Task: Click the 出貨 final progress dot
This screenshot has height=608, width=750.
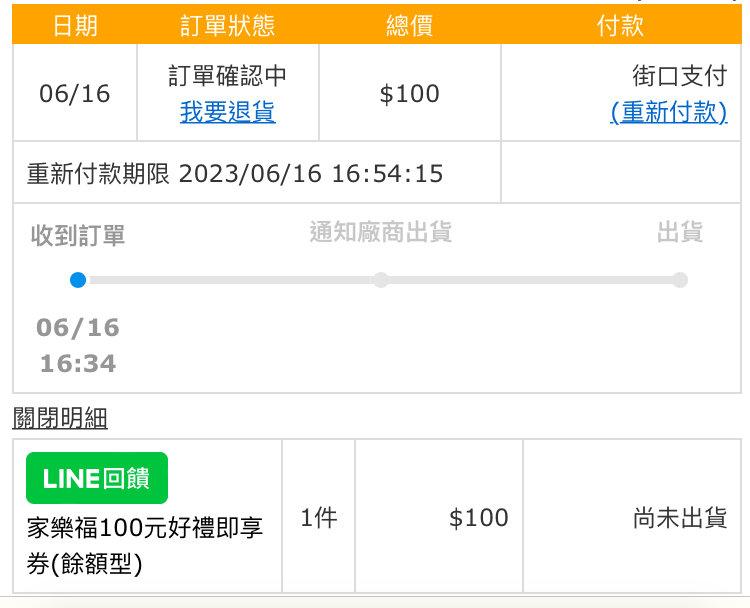Action: pyautogui.click(x=680, y=280)
